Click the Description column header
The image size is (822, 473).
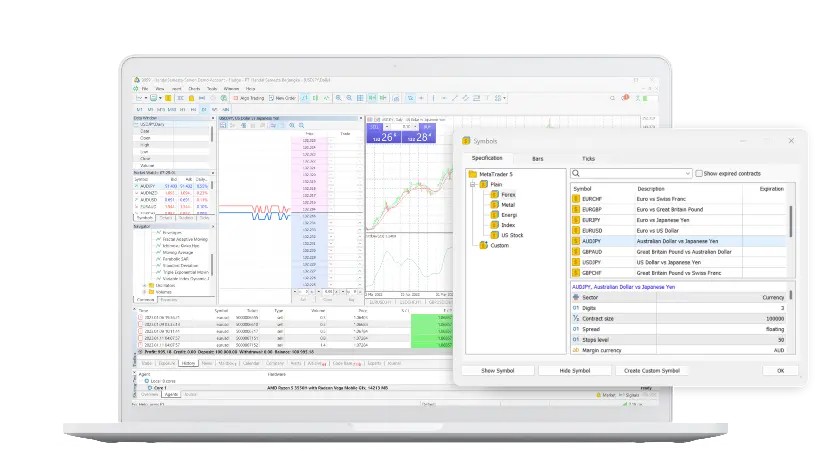tap(651, 189)
